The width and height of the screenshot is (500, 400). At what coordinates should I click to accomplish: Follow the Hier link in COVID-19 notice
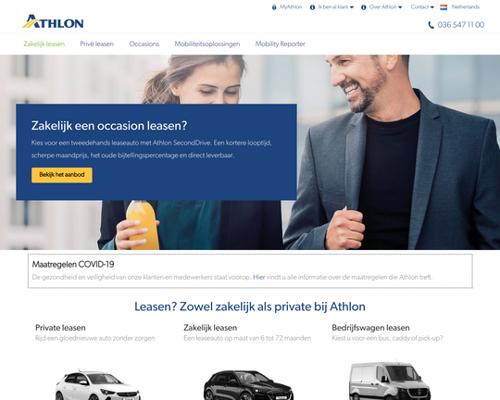click(x=259, y=277)
